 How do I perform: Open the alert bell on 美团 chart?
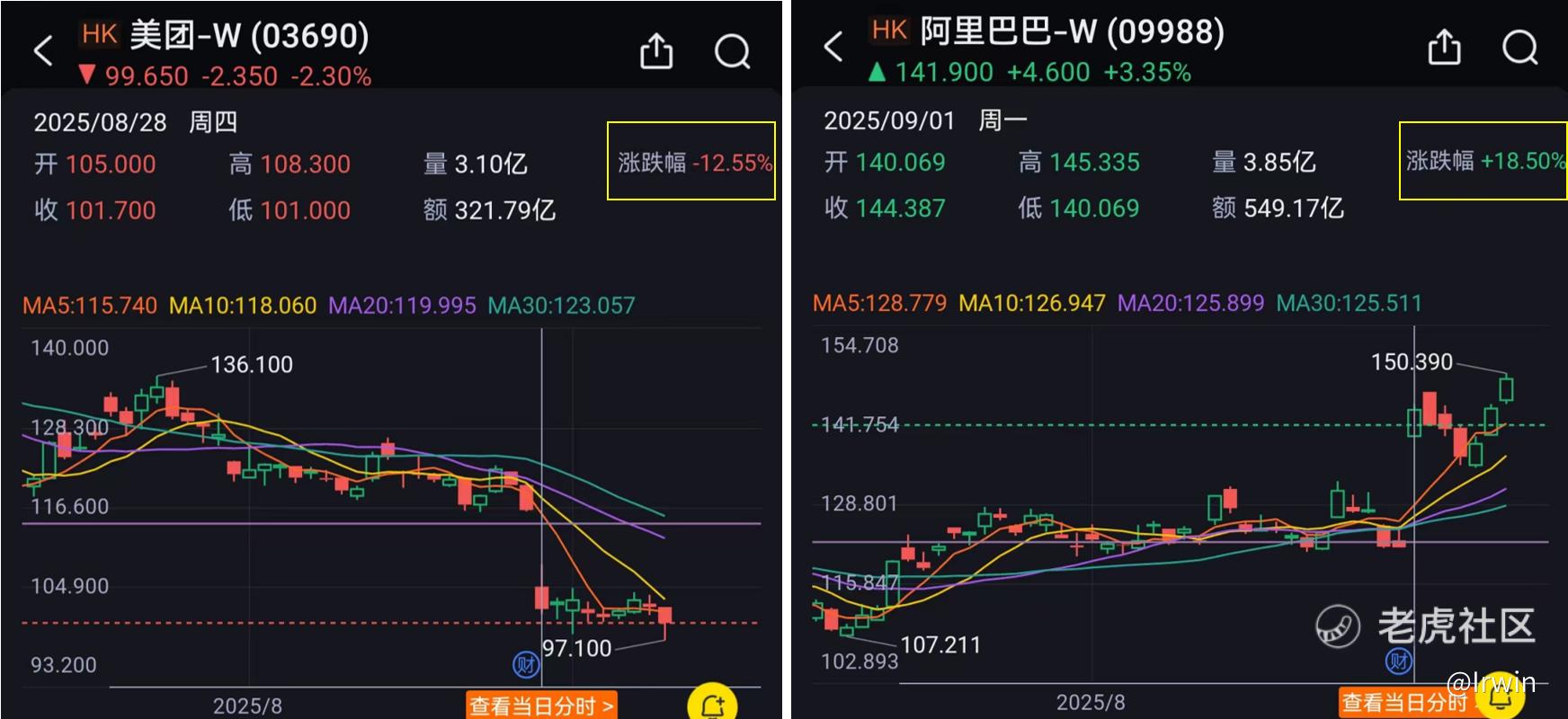tap(713, 705)
